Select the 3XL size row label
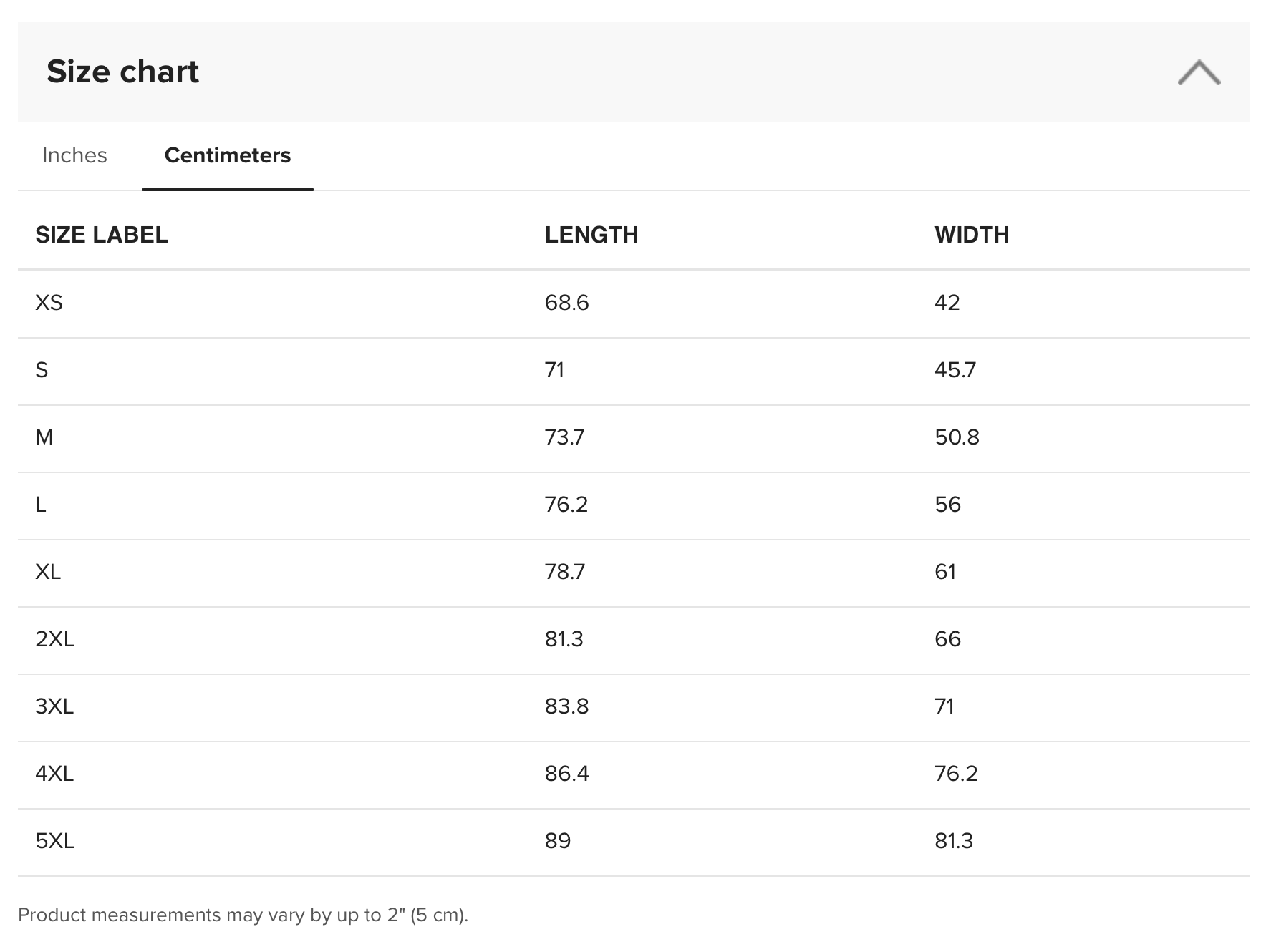Screen dimensions: 1266x952 click(54, 706)
